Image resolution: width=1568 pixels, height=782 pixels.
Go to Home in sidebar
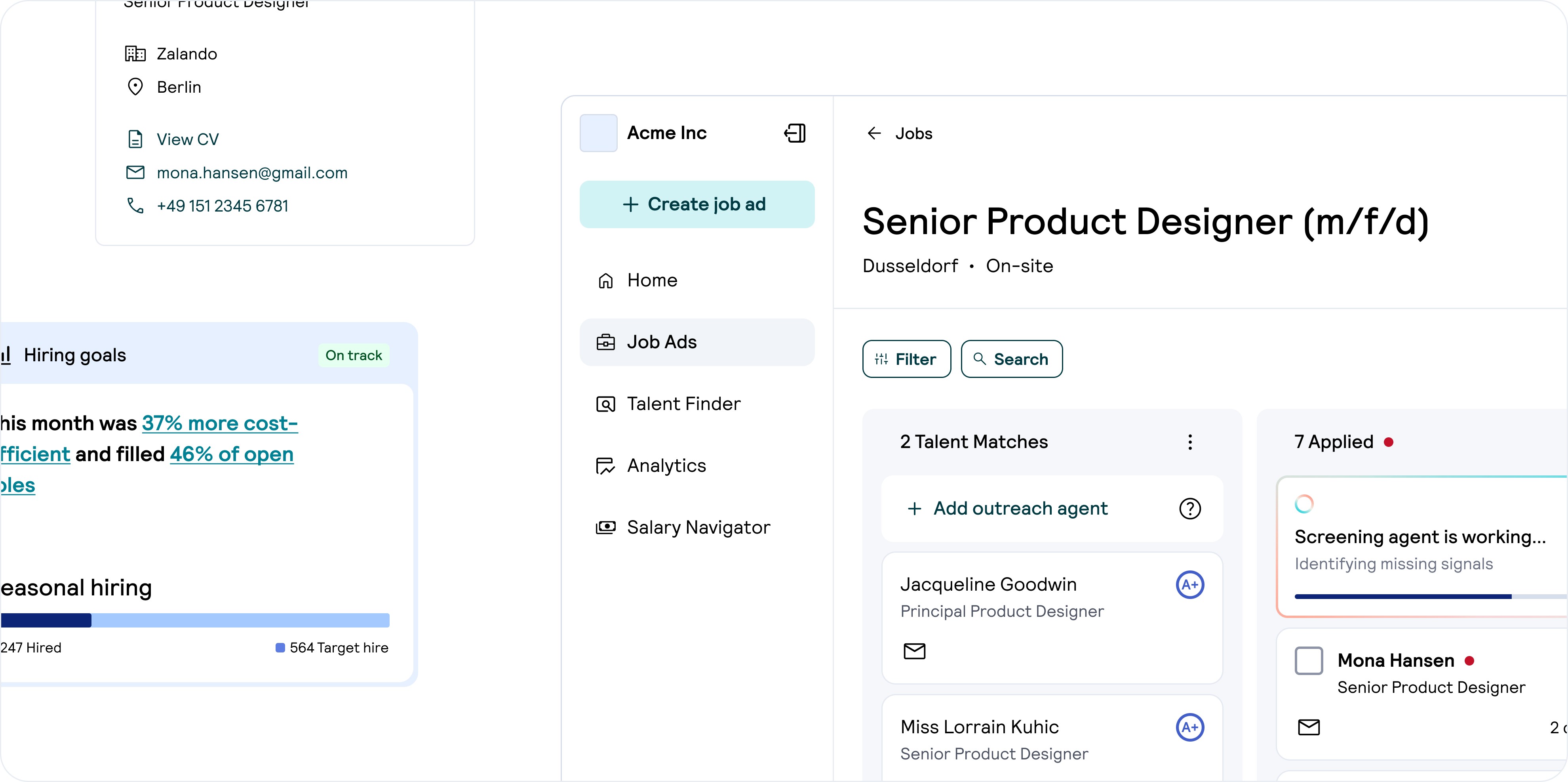652,280
